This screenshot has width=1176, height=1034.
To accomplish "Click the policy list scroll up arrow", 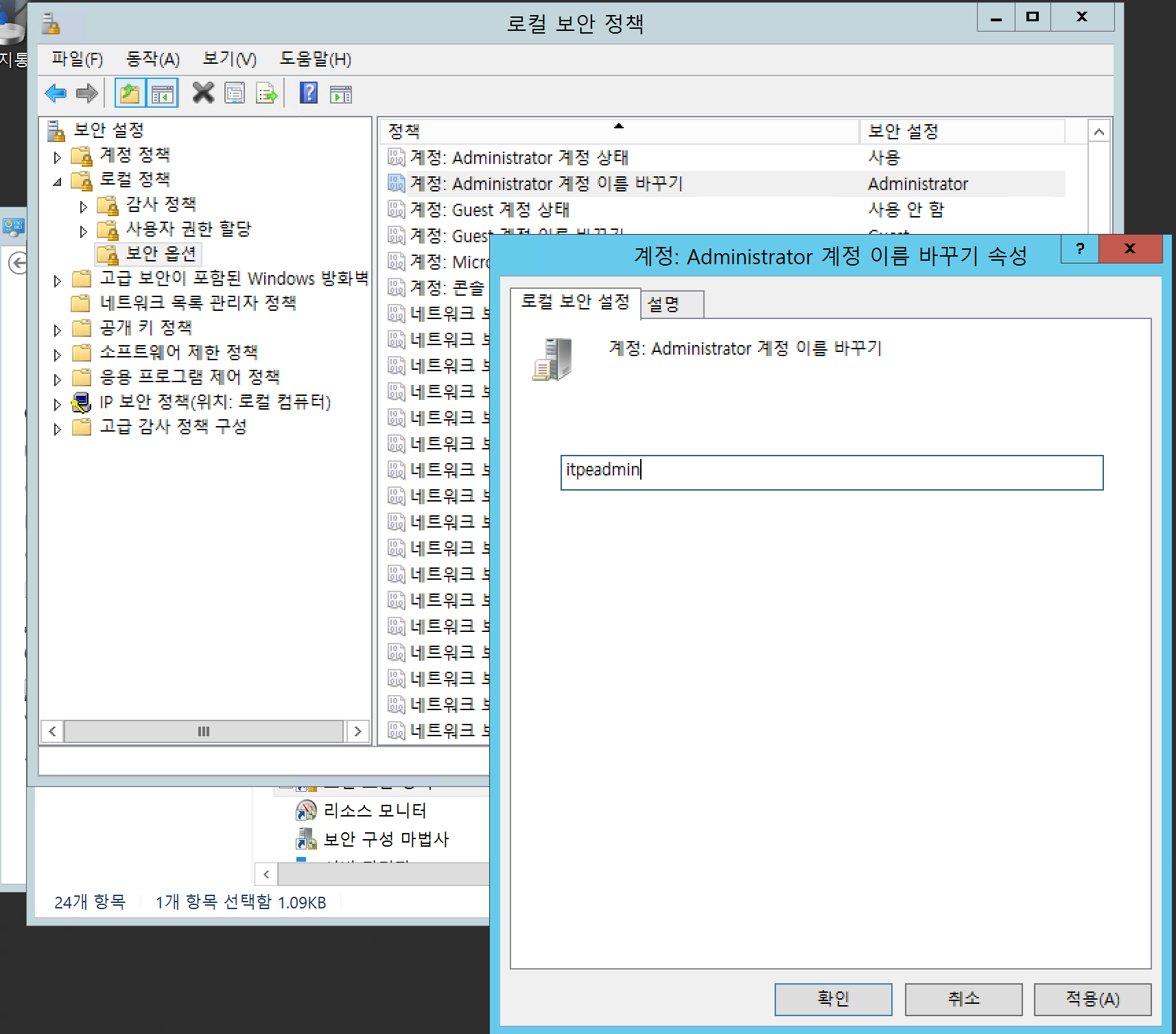I will (1099, 132).
